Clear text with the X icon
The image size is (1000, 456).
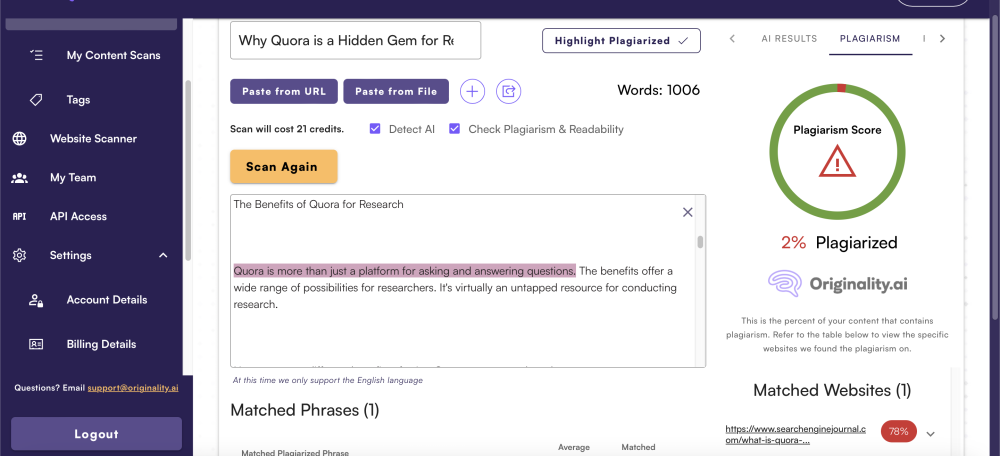pyautogui.click(x=688, y=212)
